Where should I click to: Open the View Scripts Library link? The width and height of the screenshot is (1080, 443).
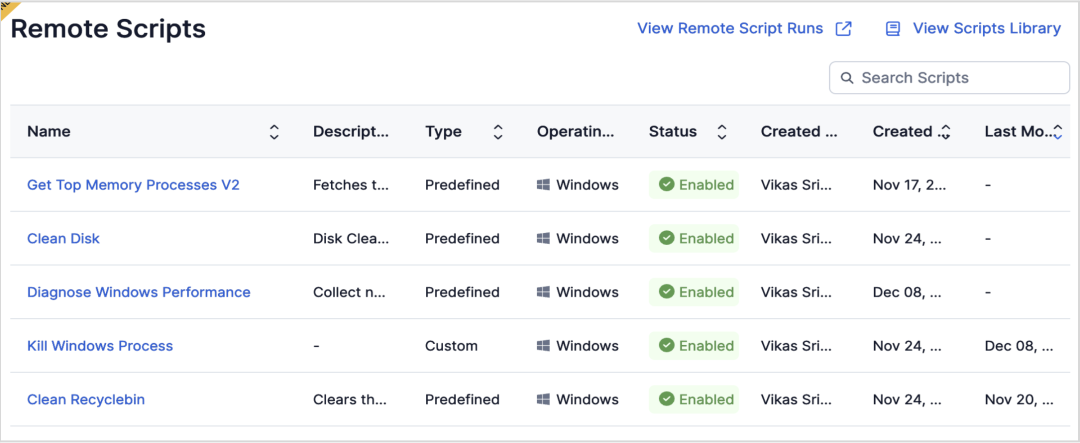[986, 29]
